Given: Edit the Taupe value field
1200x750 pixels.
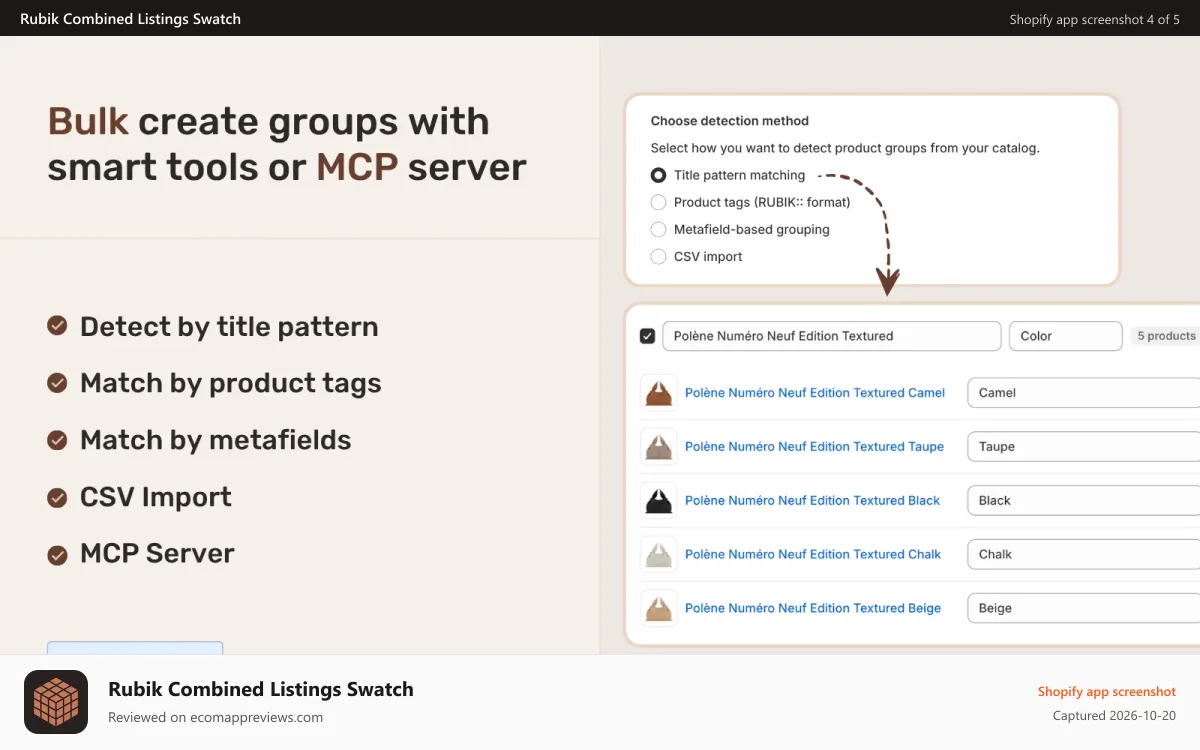Looking at the screenshot, I should pos(1083,447).
